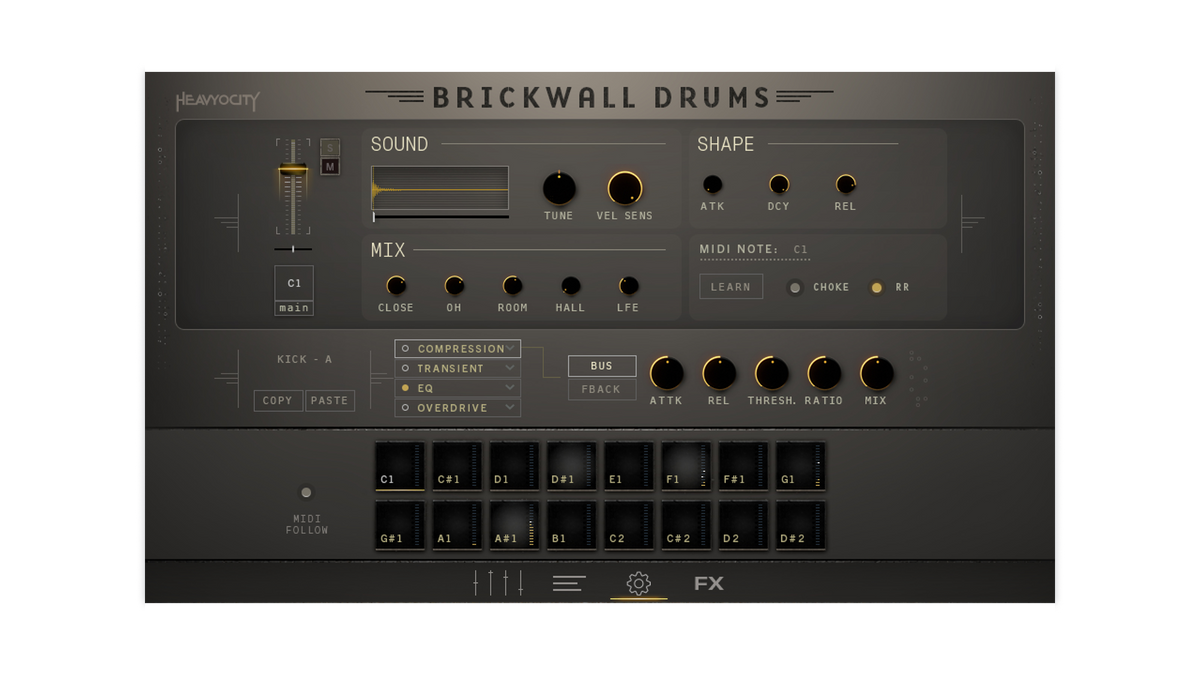Viewport: 1200px width, 675px height.
Task: Enable the COMPRESSION effect power dot
Action: coord(405,349)
